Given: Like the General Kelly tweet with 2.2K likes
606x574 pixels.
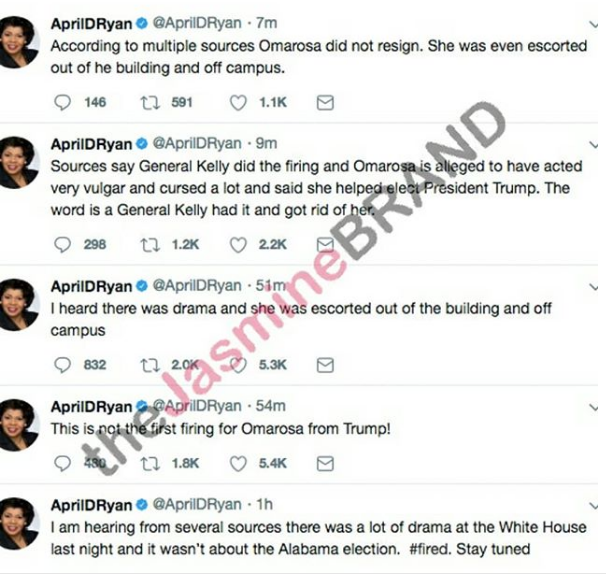Looking at the screenshot, I should 238,245.
